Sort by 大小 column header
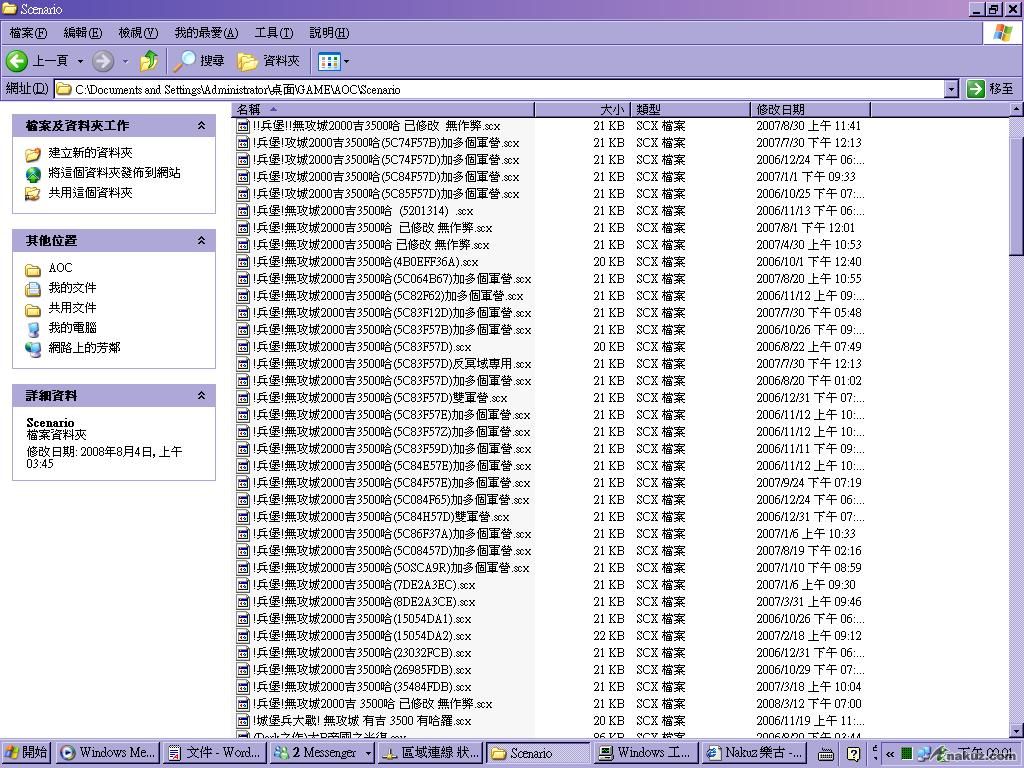Image resolution: width=1024 pixels, height=768 pixels. pos(584,110)
